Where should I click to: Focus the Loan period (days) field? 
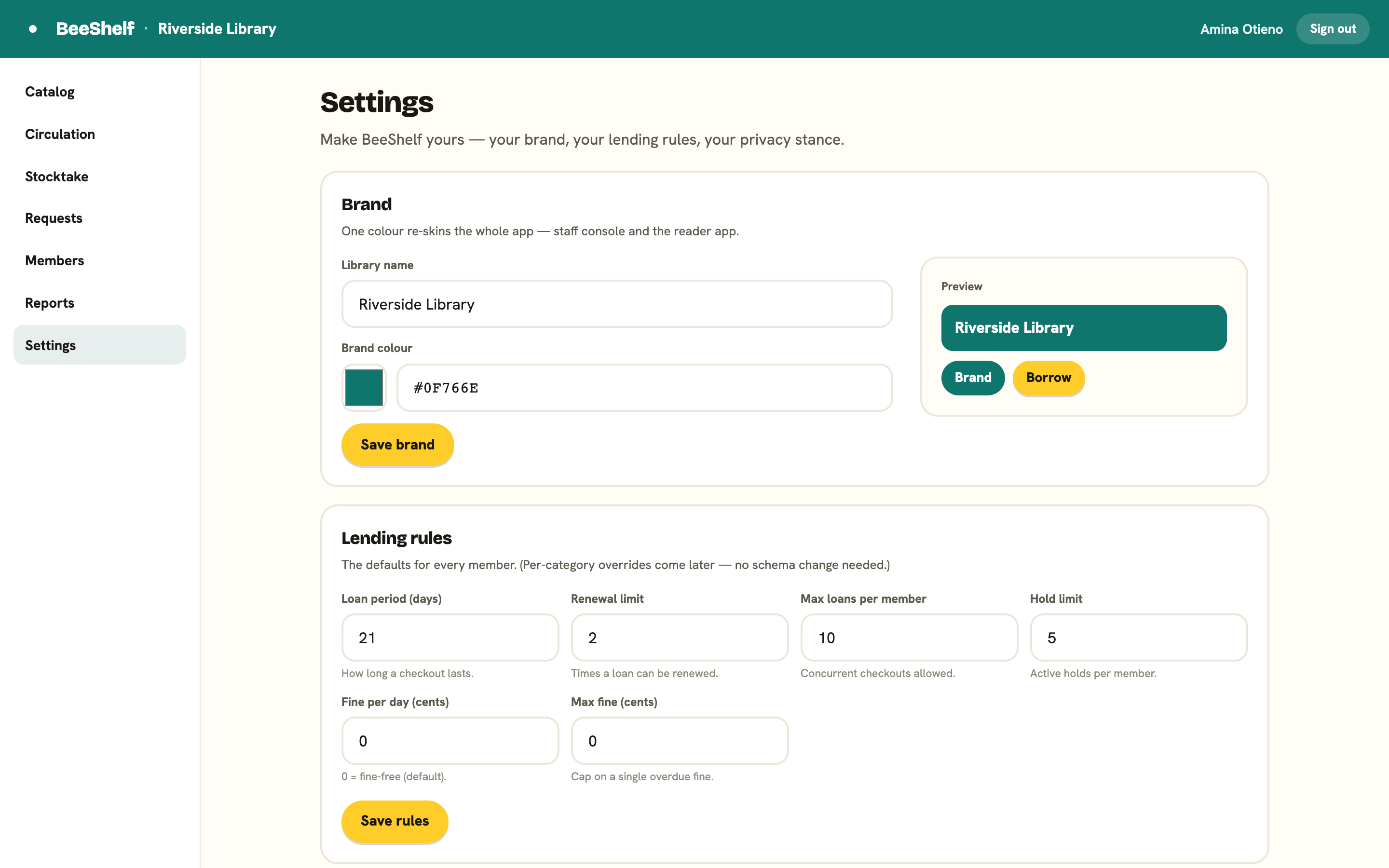point(450,638)
